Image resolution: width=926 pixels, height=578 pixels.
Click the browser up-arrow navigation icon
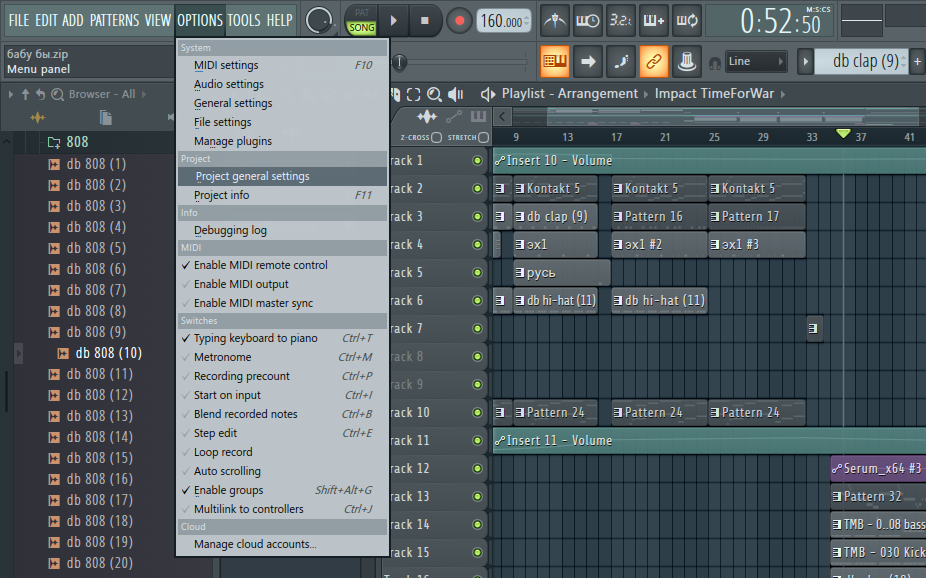(25, 94)
